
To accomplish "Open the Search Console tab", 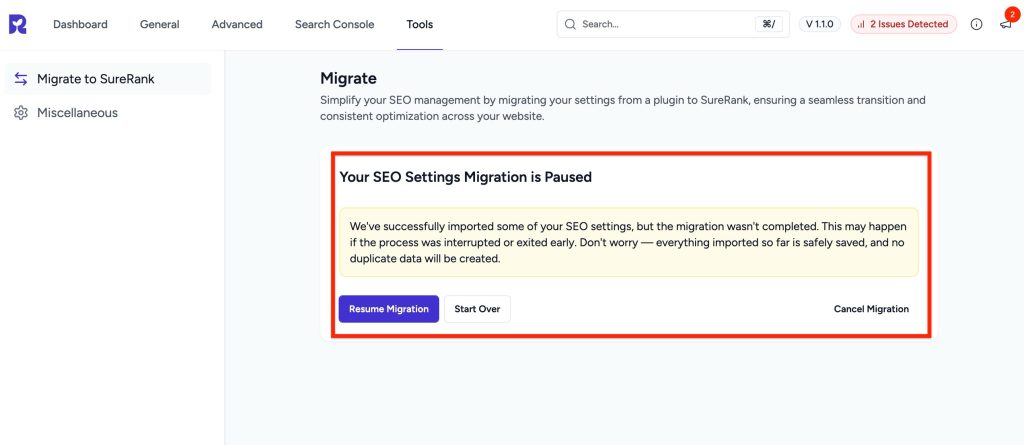I will (x=334, y=24).
